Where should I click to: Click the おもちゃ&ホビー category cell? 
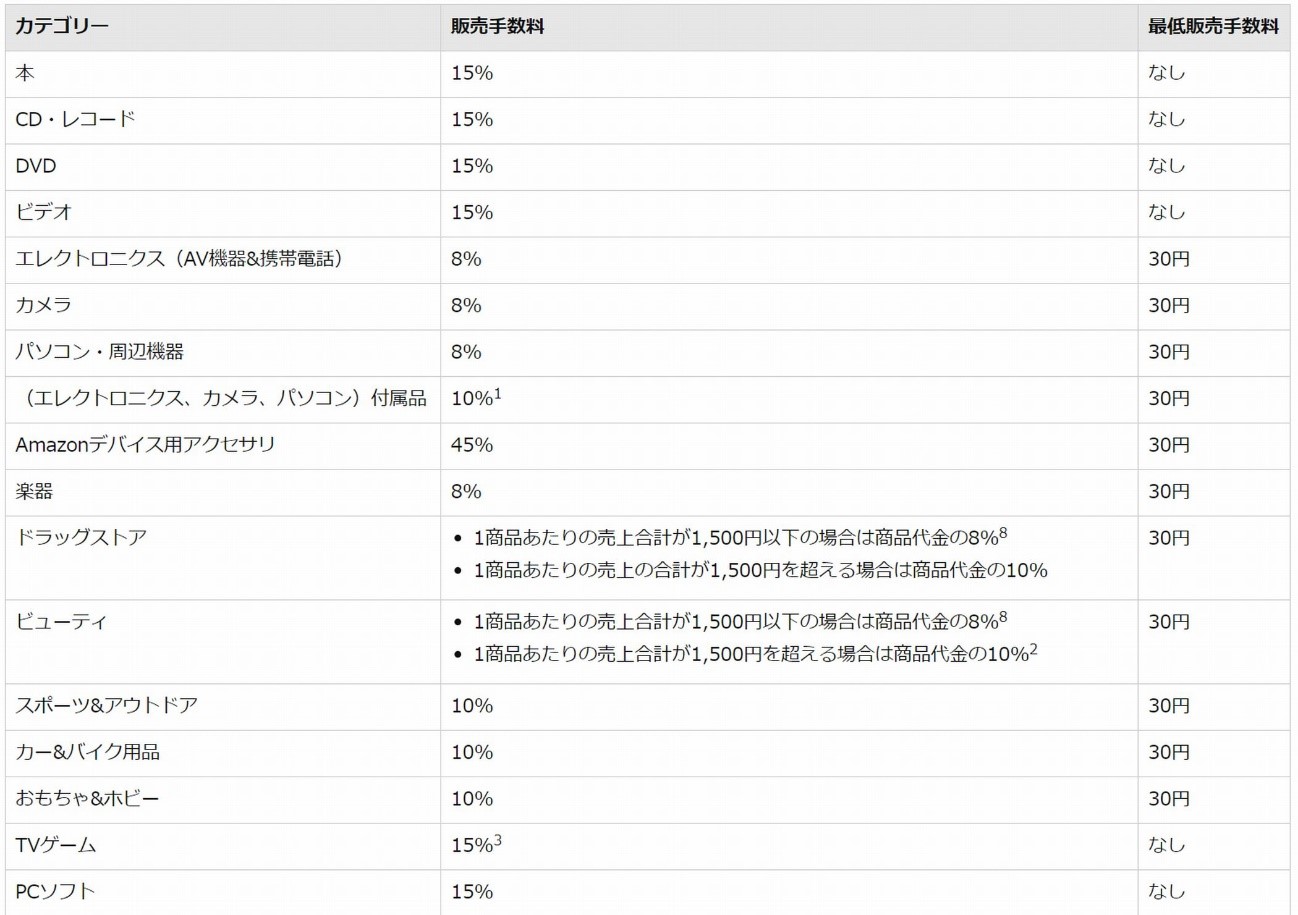tap(87, 799)
